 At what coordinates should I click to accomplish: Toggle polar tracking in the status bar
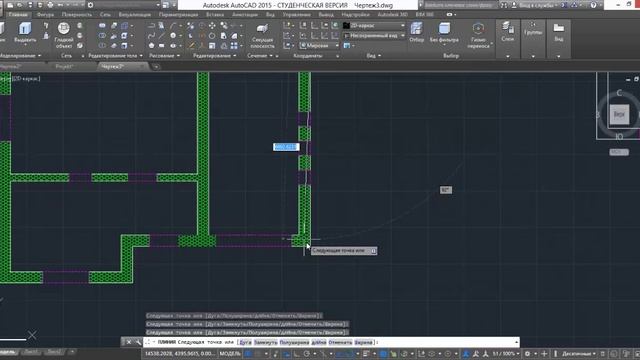(307, 353)
